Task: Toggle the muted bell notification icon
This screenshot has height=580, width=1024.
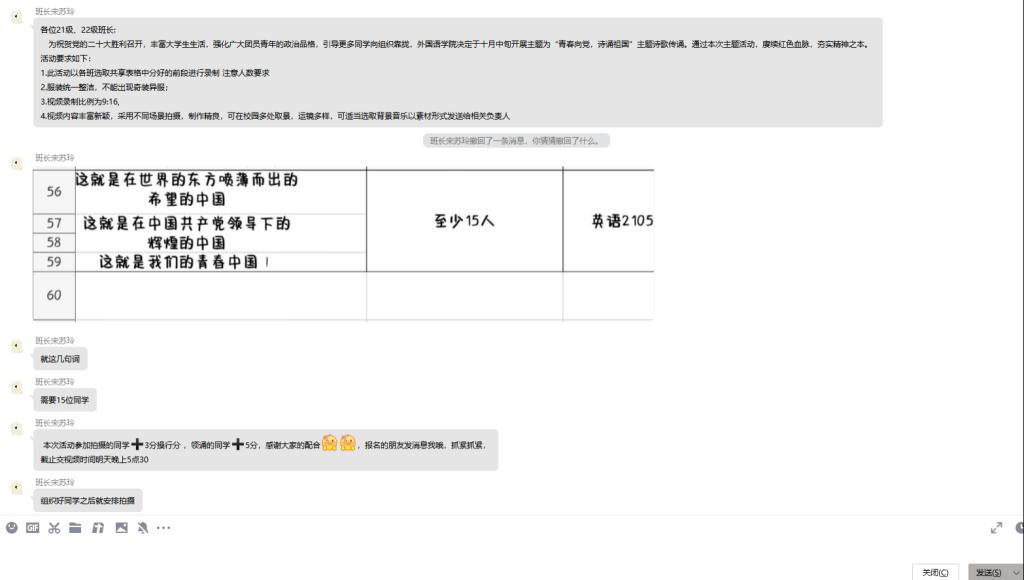Action: click(x=143, y=528)
